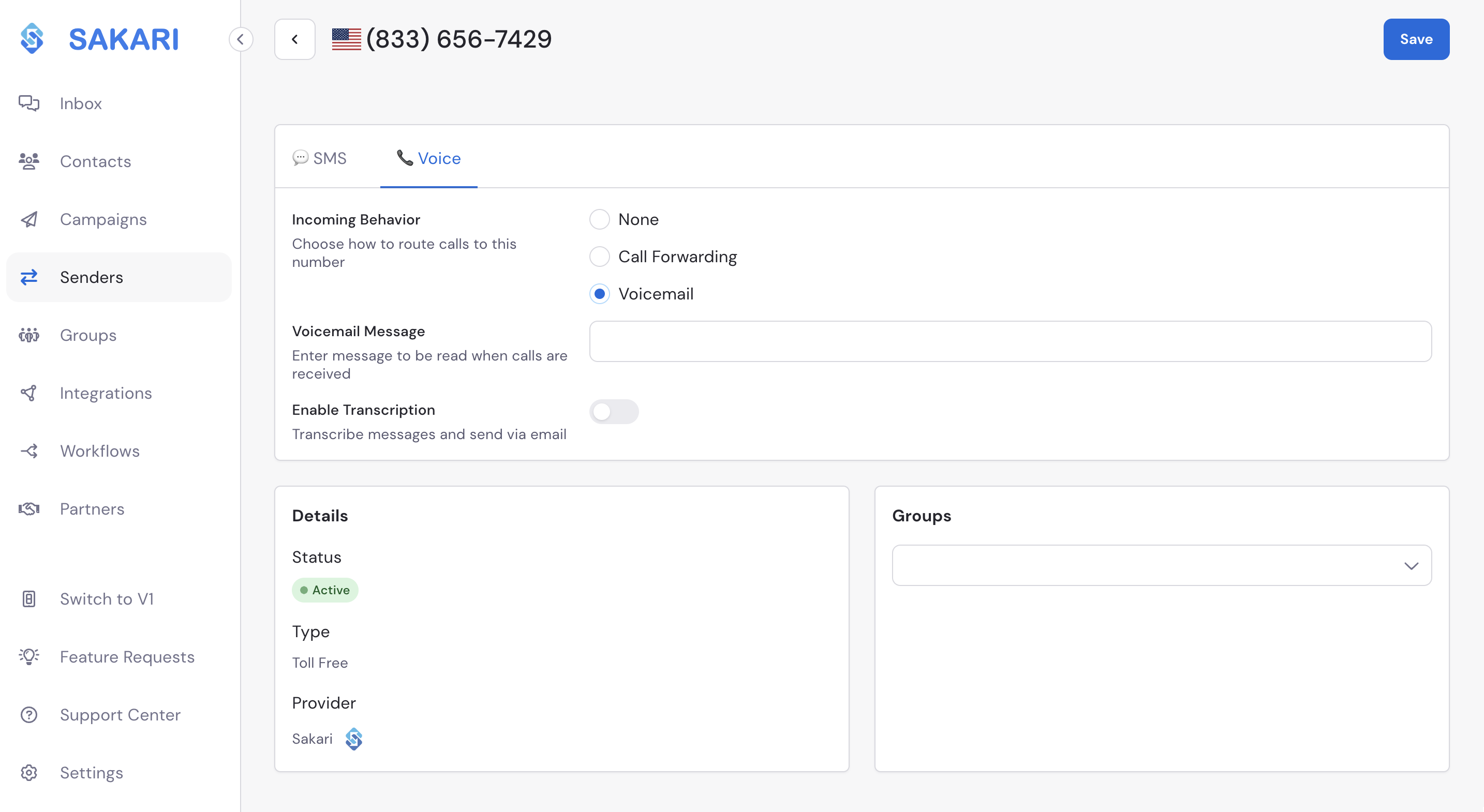Viewport: 1484px width, 812px height.
Task: Click the phone number heading
Action: [459, 39]
